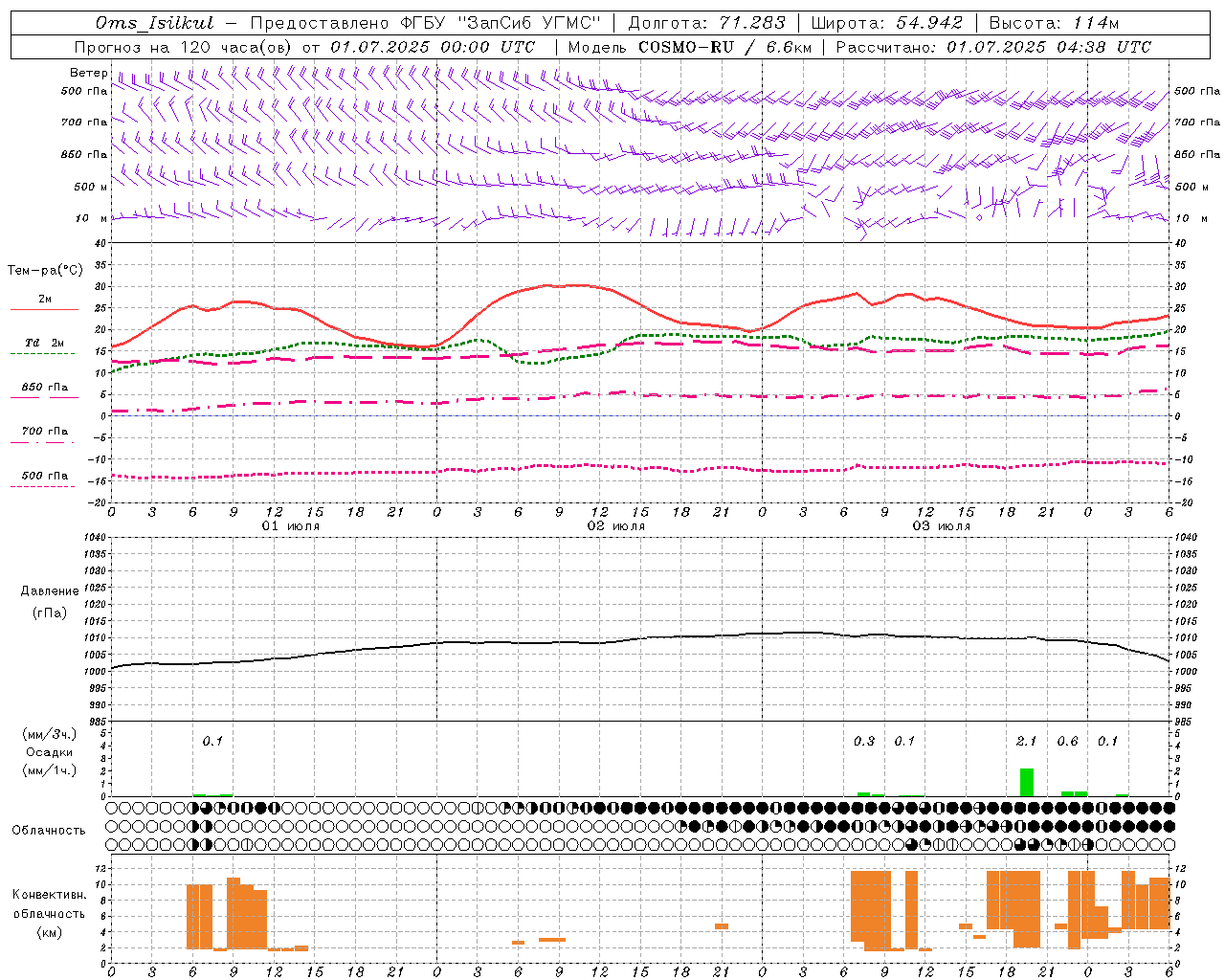Click the 10 м wind level label on left
1225x980 pixels.
click(x=93, y=219)
